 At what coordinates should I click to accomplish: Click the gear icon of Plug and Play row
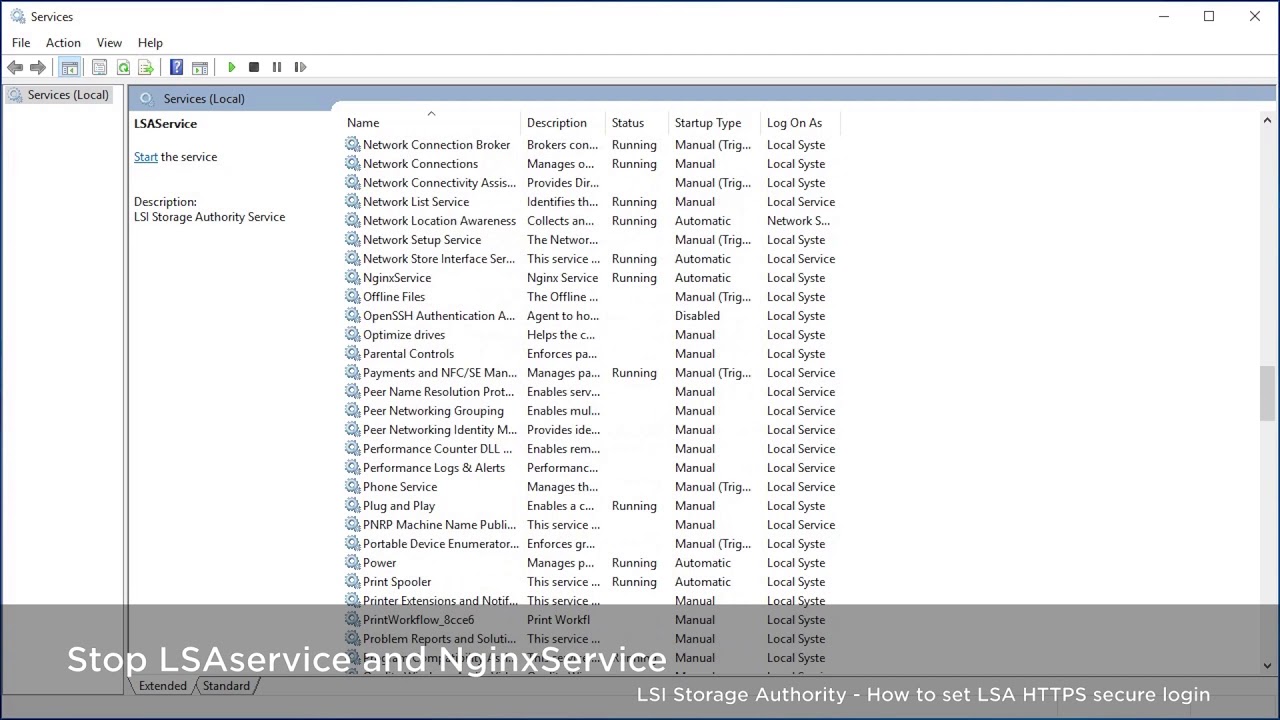(x=352, y=506)
